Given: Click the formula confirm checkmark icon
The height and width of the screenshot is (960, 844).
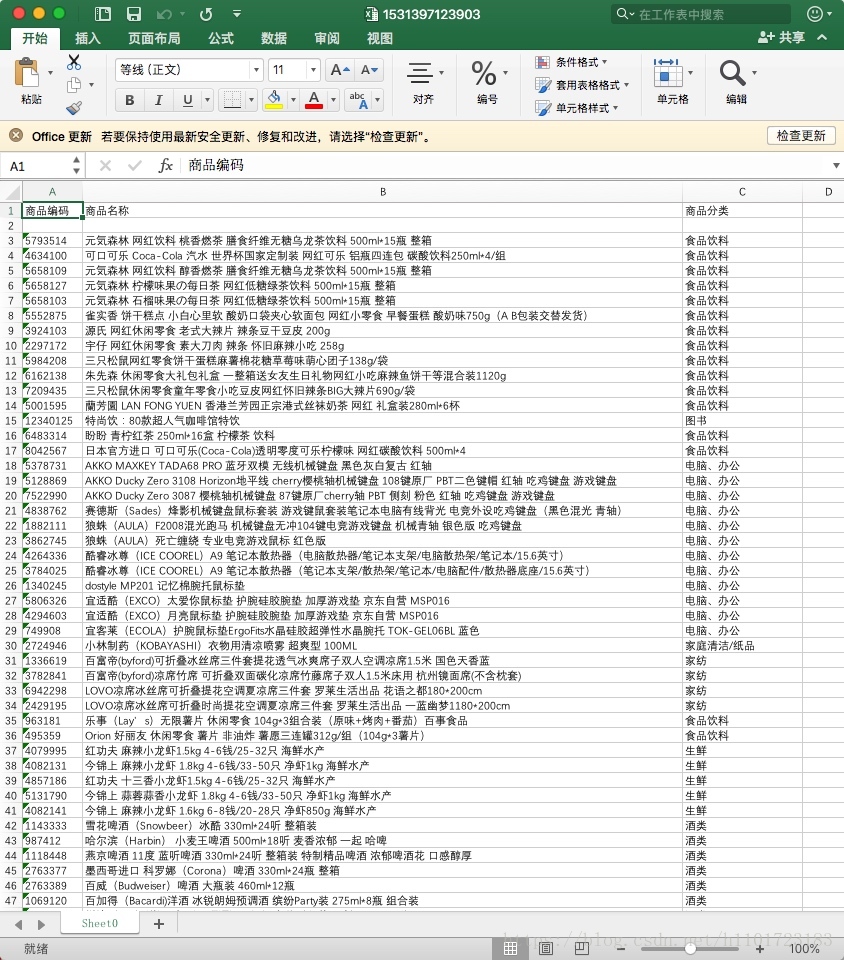Looking at the screenshot, I should click(135, 165).
